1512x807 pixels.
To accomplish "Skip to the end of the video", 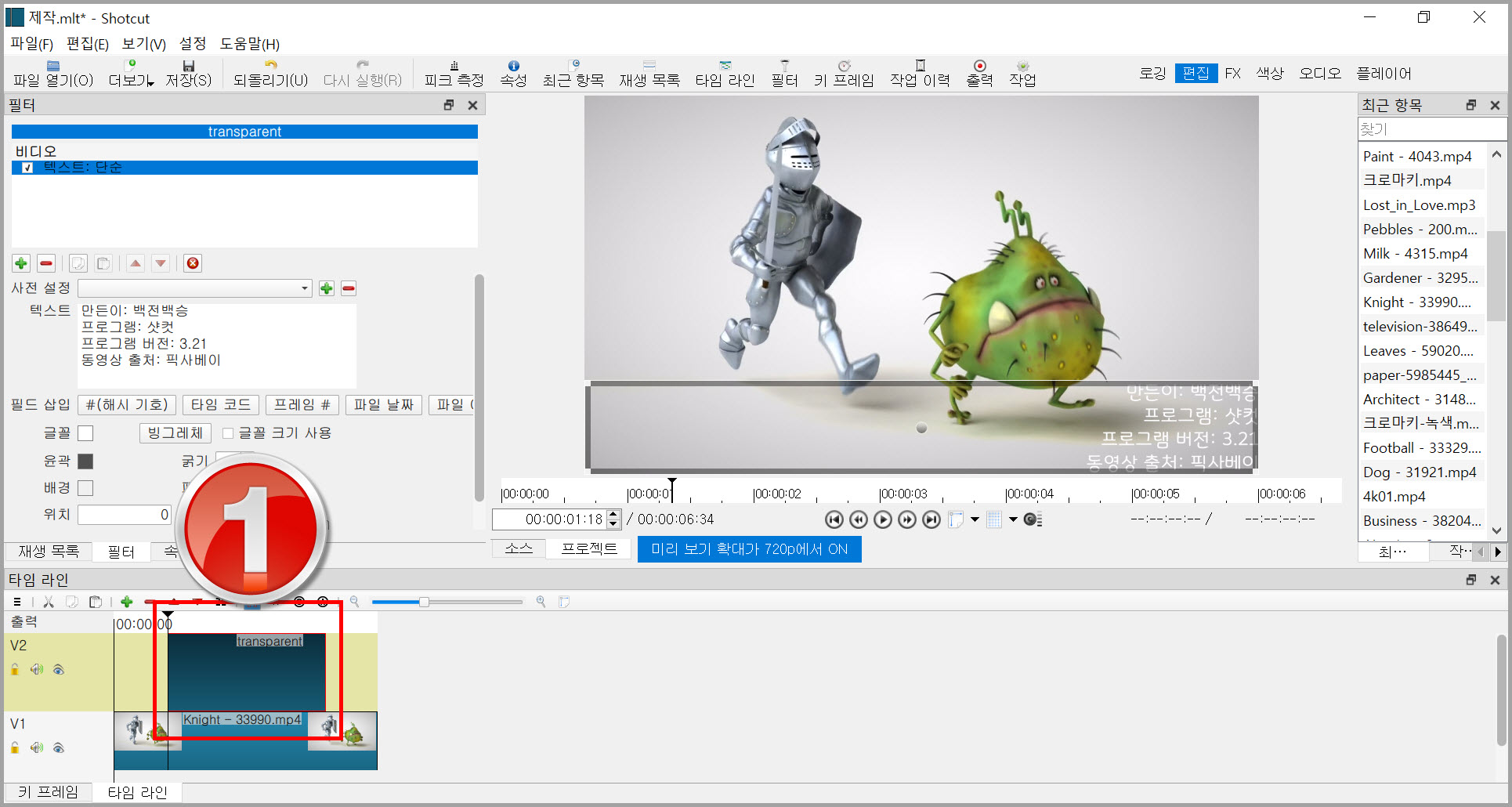I will [931, 519].
